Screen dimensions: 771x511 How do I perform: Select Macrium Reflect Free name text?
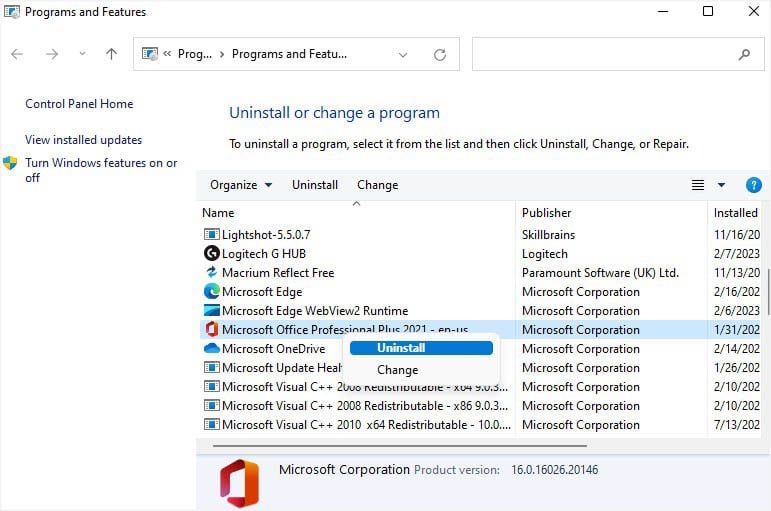coord(278,272)
